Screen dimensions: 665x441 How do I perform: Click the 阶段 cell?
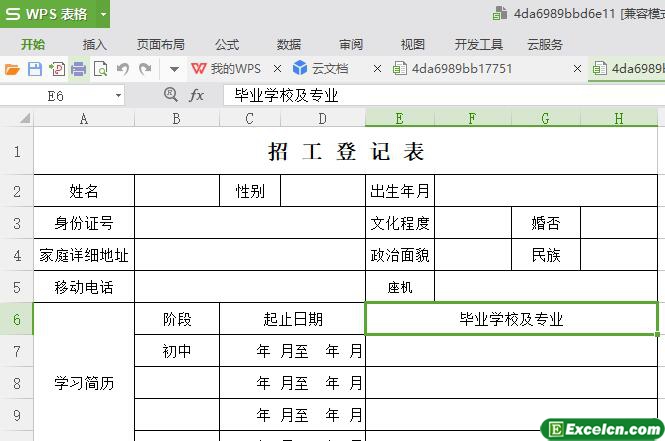tap(177, 319)
